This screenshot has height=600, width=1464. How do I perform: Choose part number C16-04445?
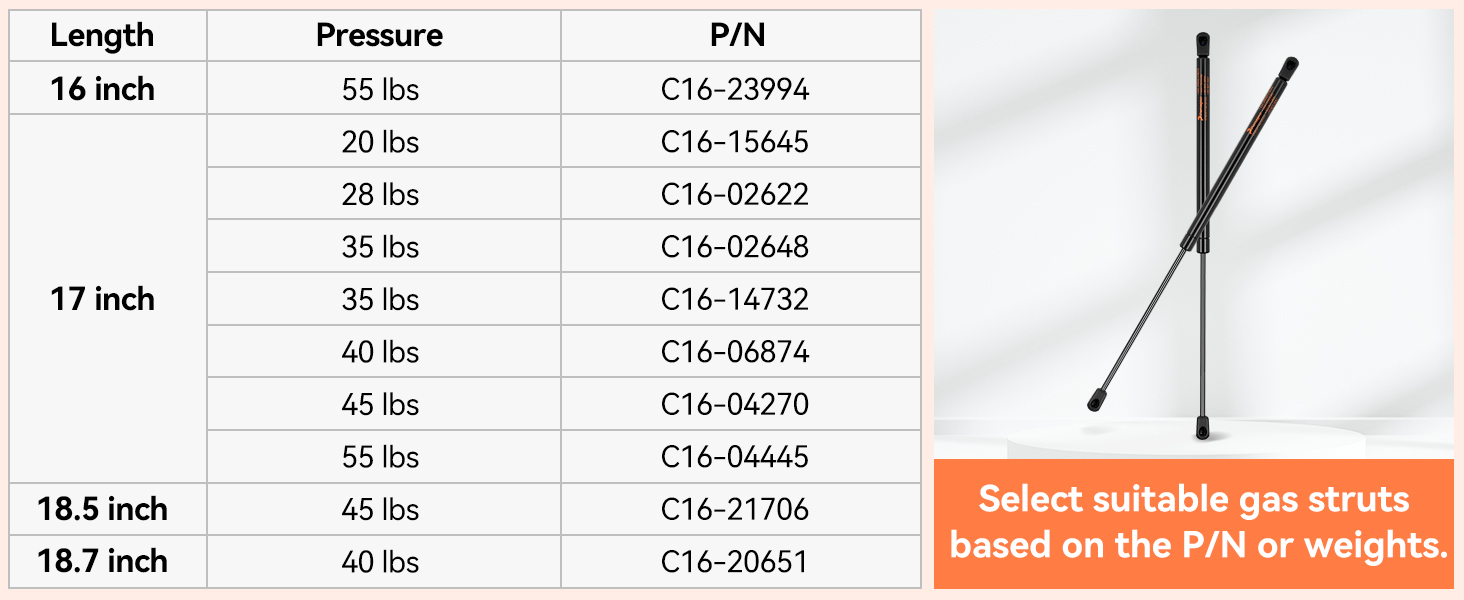coord(735,457)
